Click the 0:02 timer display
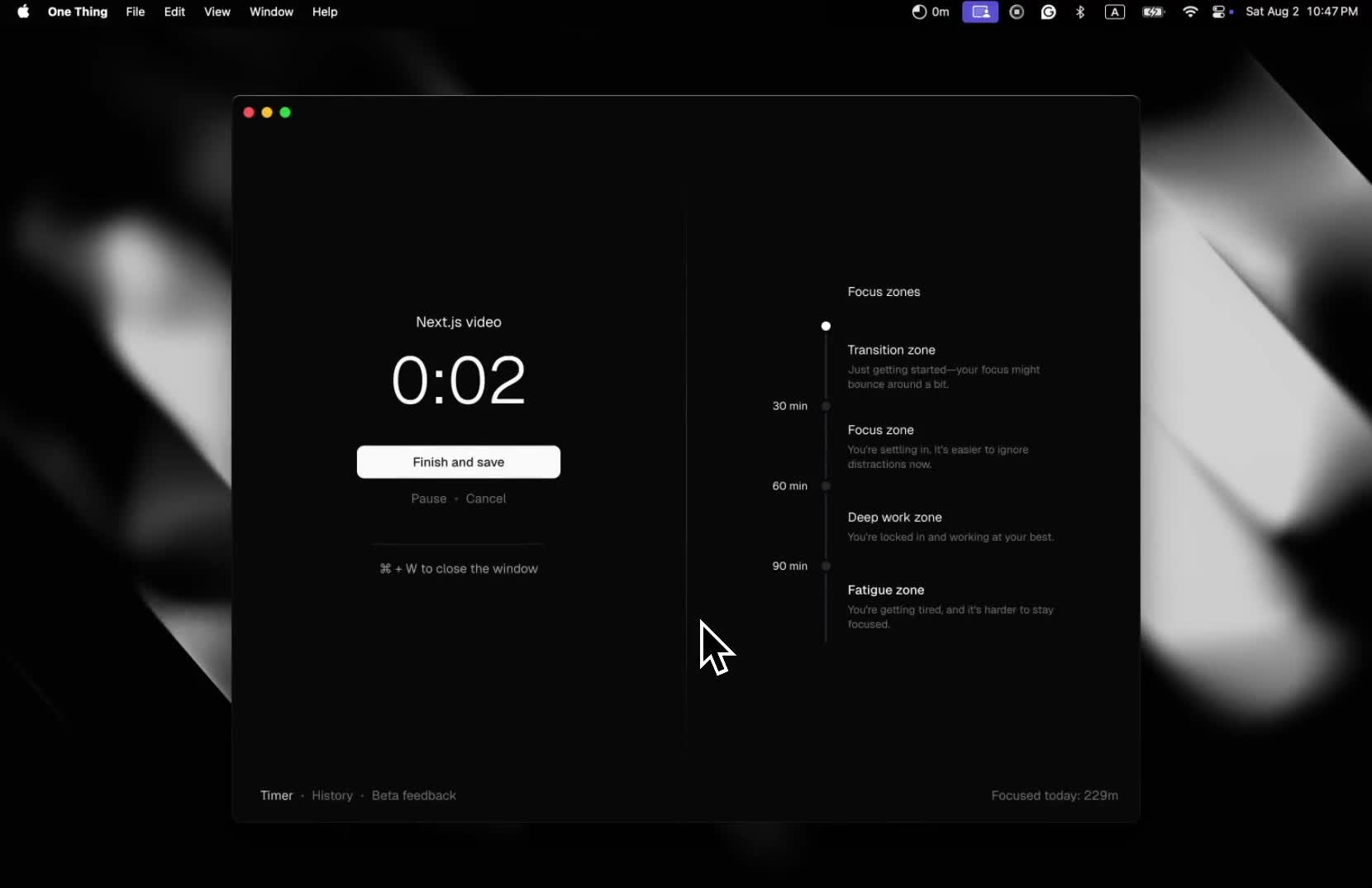 (x=459, y=380)
